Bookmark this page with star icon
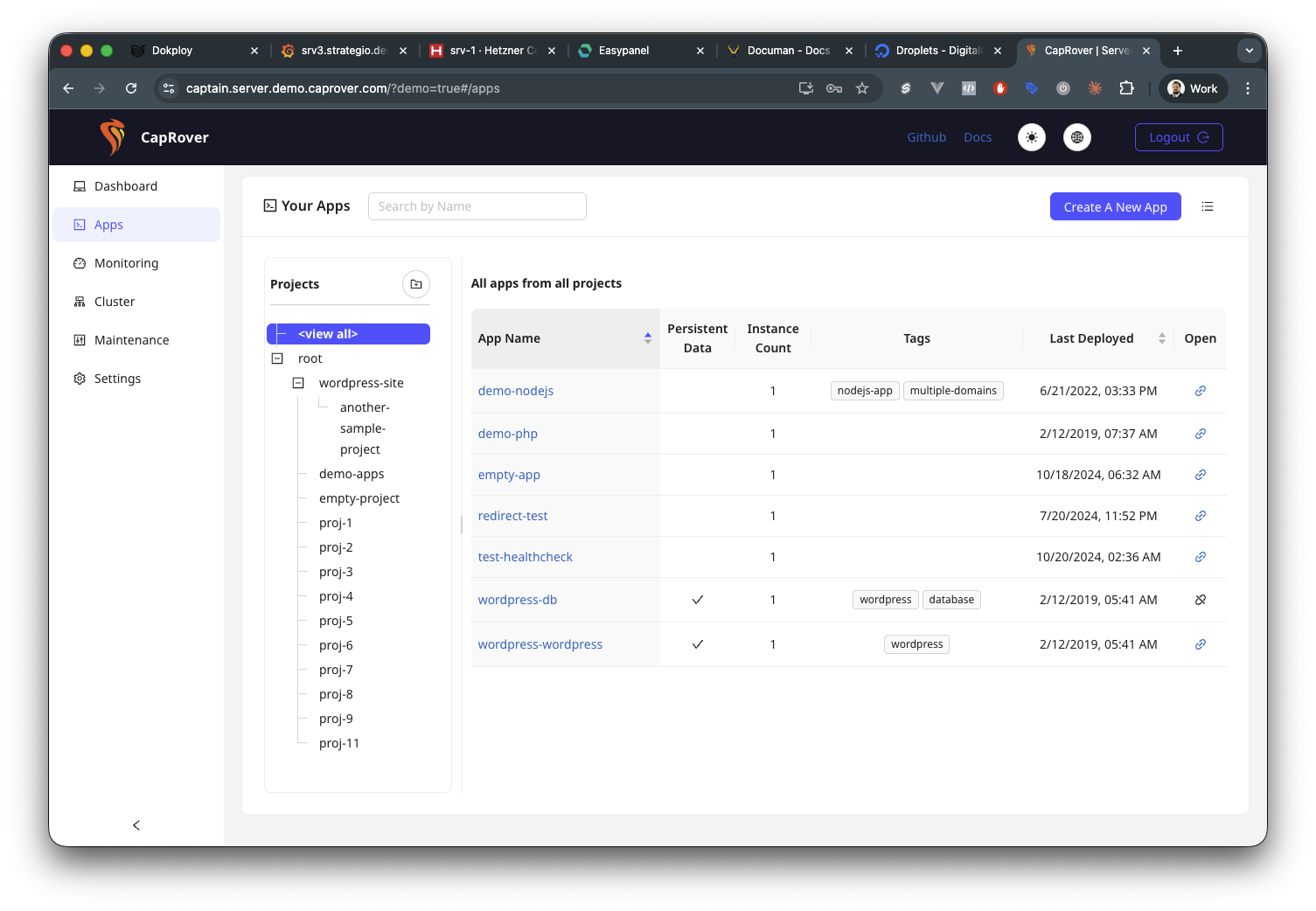Viewport: 1316px width, 911px height. 862,88
